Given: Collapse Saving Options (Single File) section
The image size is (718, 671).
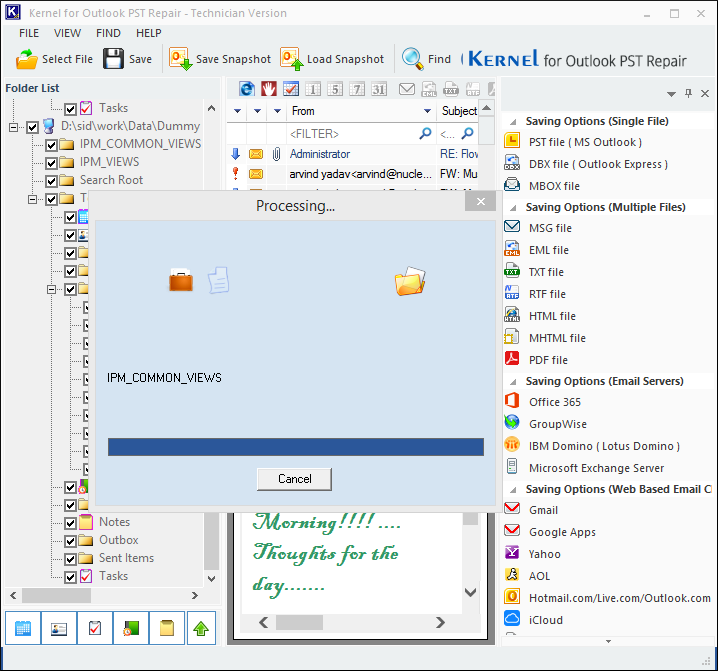Looking at the screenshot, I should pos(514,122).
